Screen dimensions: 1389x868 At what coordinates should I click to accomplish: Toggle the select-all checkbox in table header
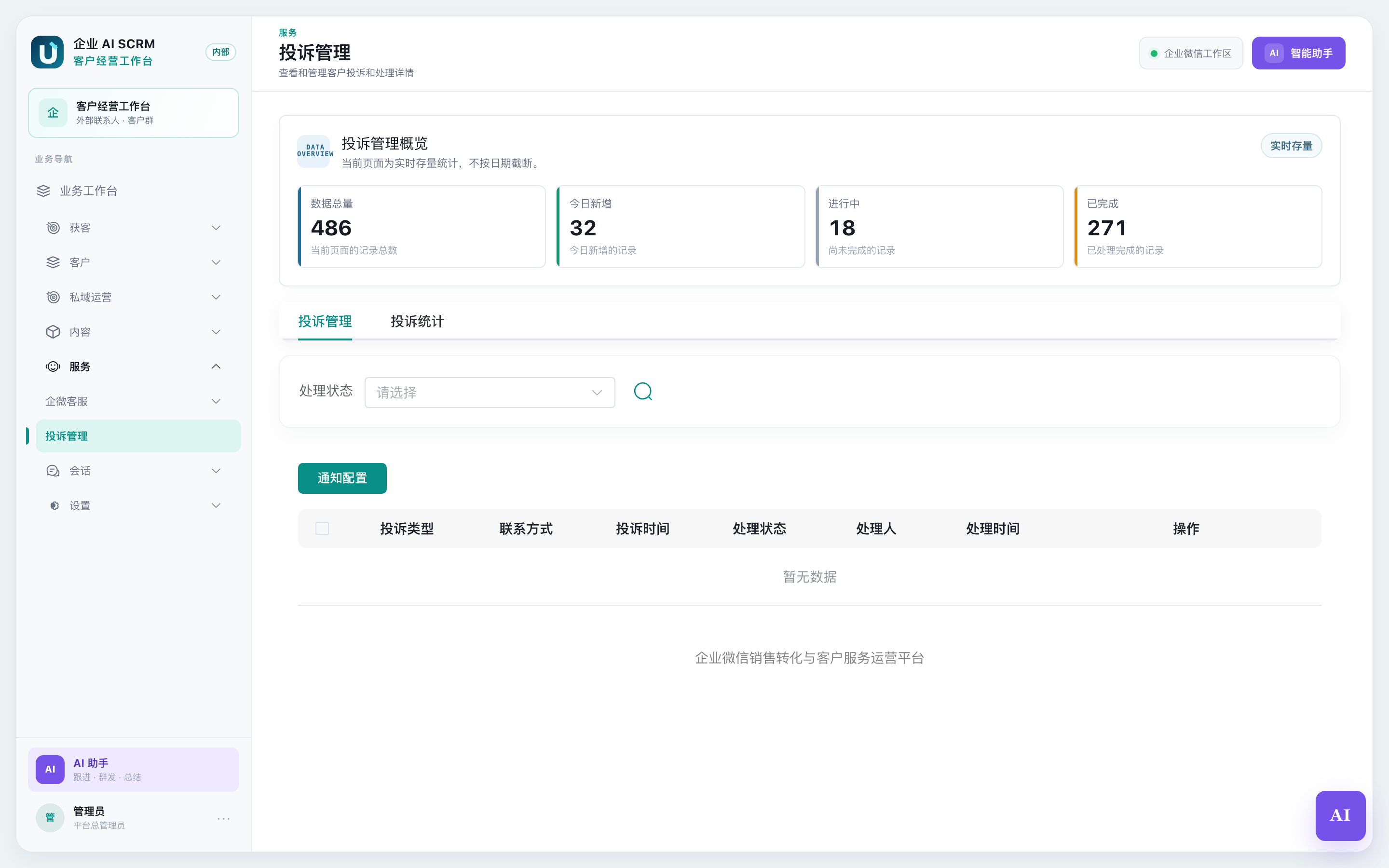(322, 528)
